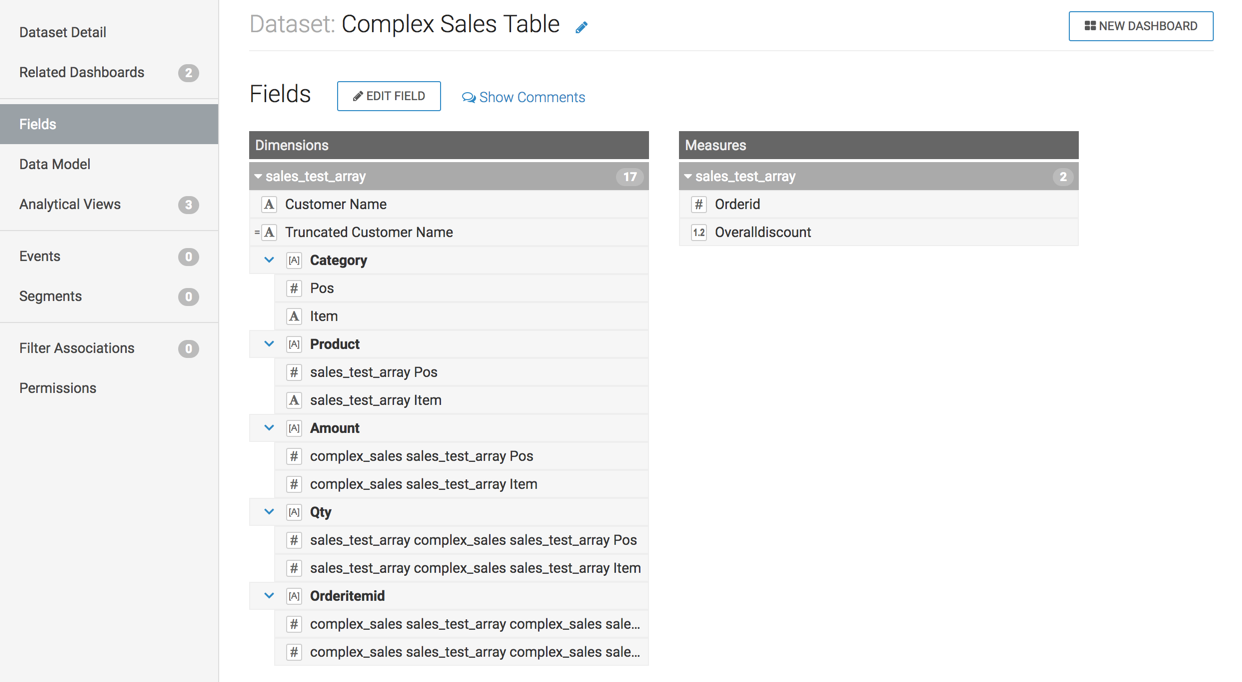Collapse the Product field group
1242x682 pixels.
coord(269,344)
